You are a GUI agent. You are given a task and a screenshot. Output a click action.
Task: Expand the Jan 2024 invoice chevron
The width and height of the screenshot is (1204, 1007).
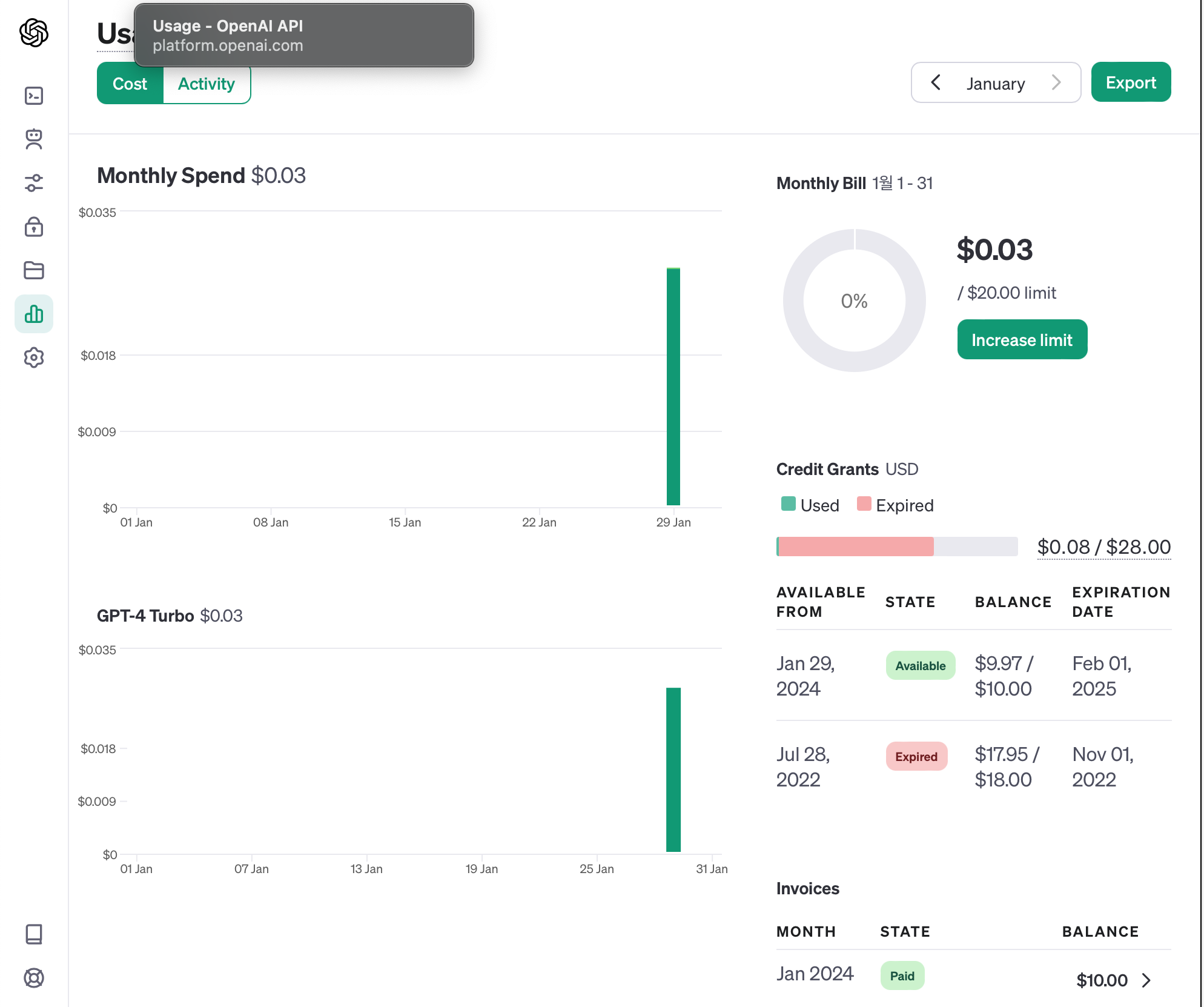[1146, 980]
